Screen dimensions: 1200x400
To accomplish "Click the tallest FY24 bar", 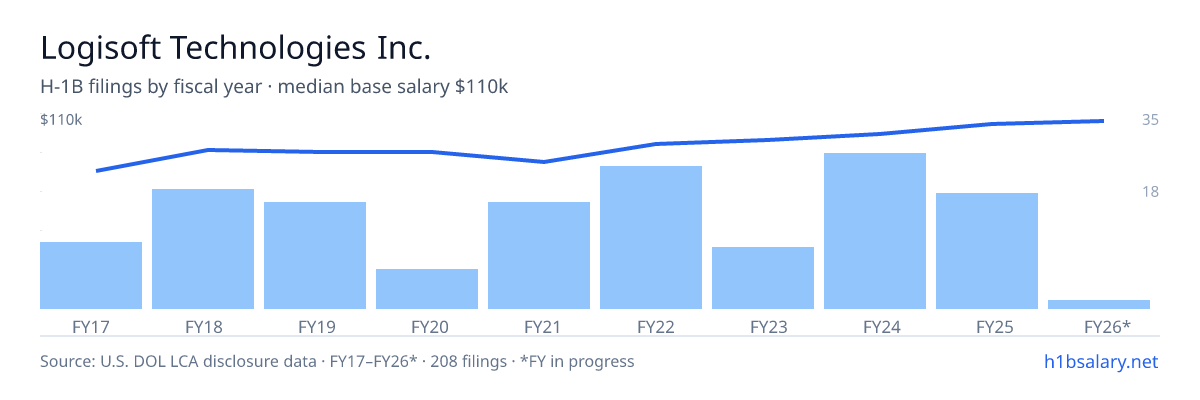I will click(875, 231).
